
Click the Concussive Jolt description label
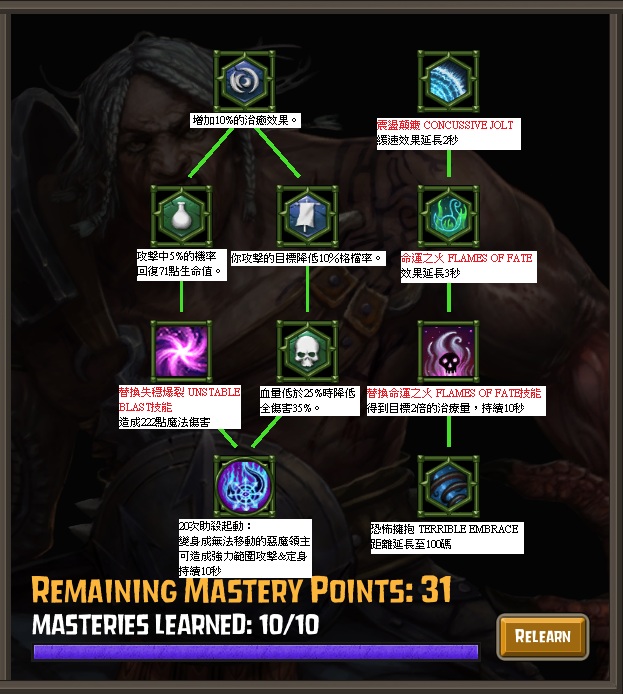tap(449, 134)
